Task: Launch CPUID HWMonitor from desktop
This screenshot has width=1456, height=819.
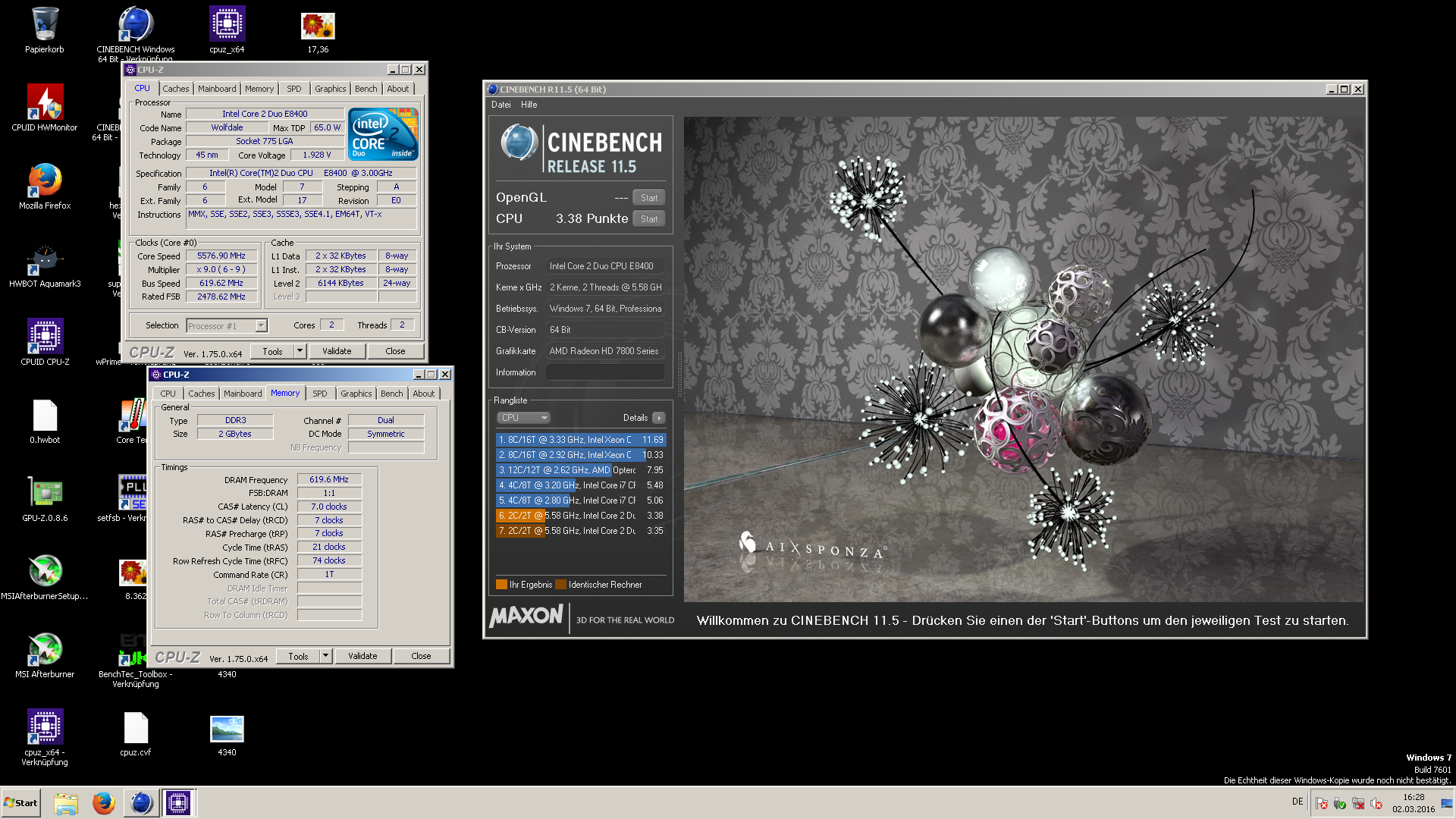Action: pyautogui.click(x=45, y=108)
